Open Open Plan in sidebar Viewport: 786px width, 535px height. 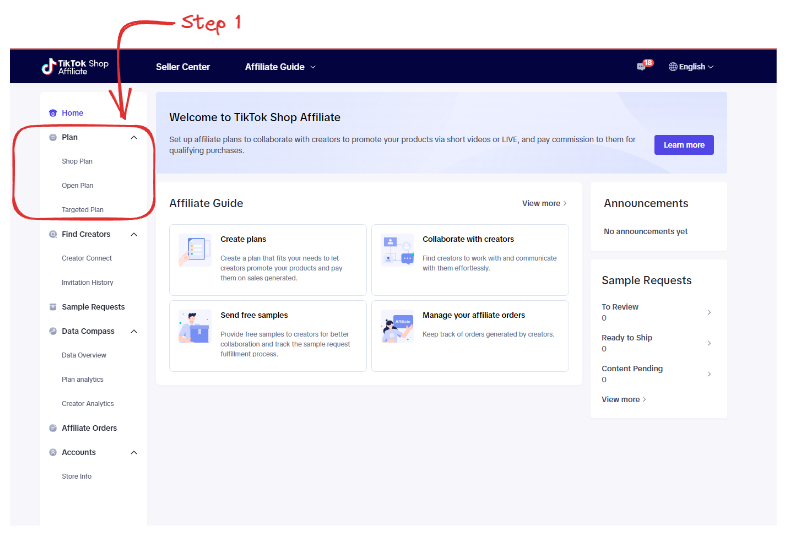point(77,186)
